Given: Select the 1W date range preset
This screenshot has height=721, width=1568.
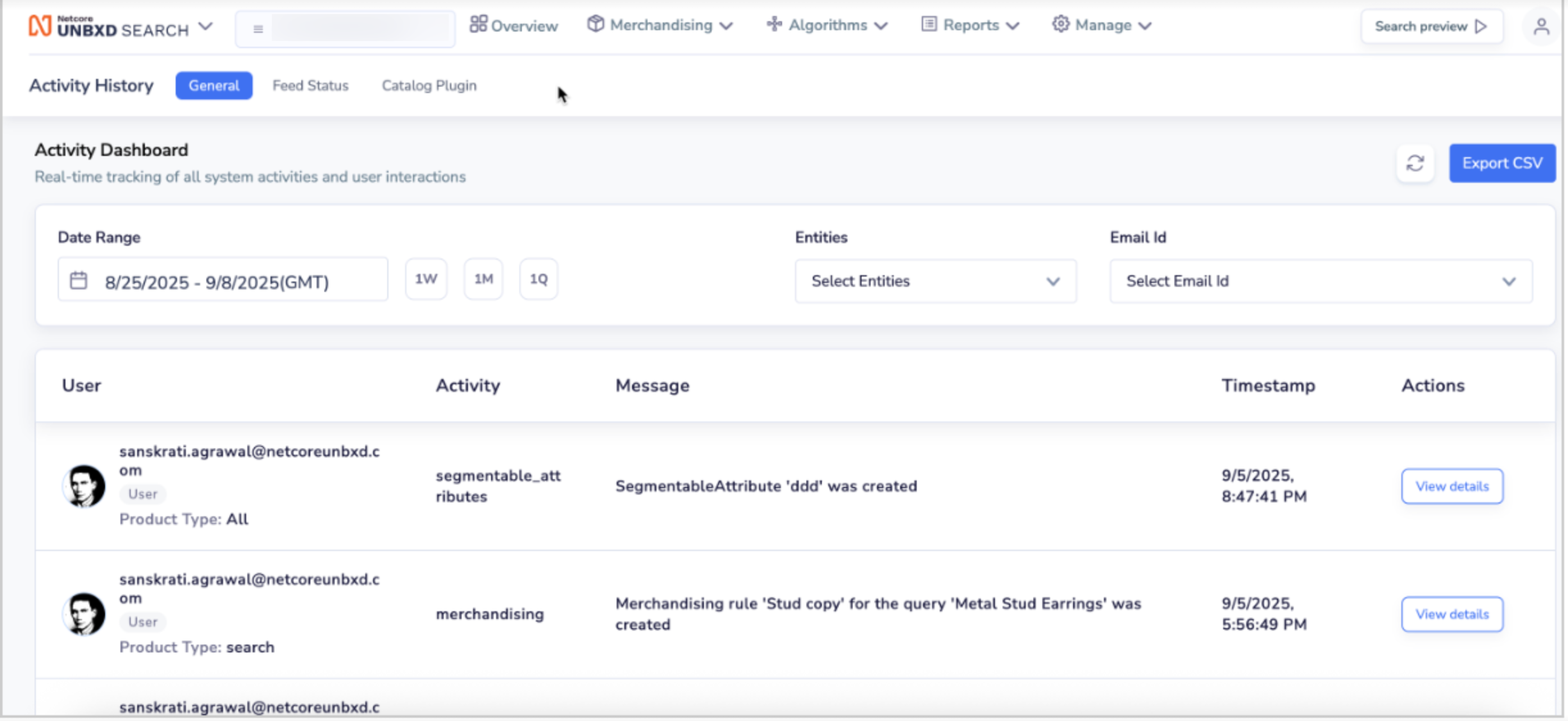Looking at the screenshot, I should 426,279.
